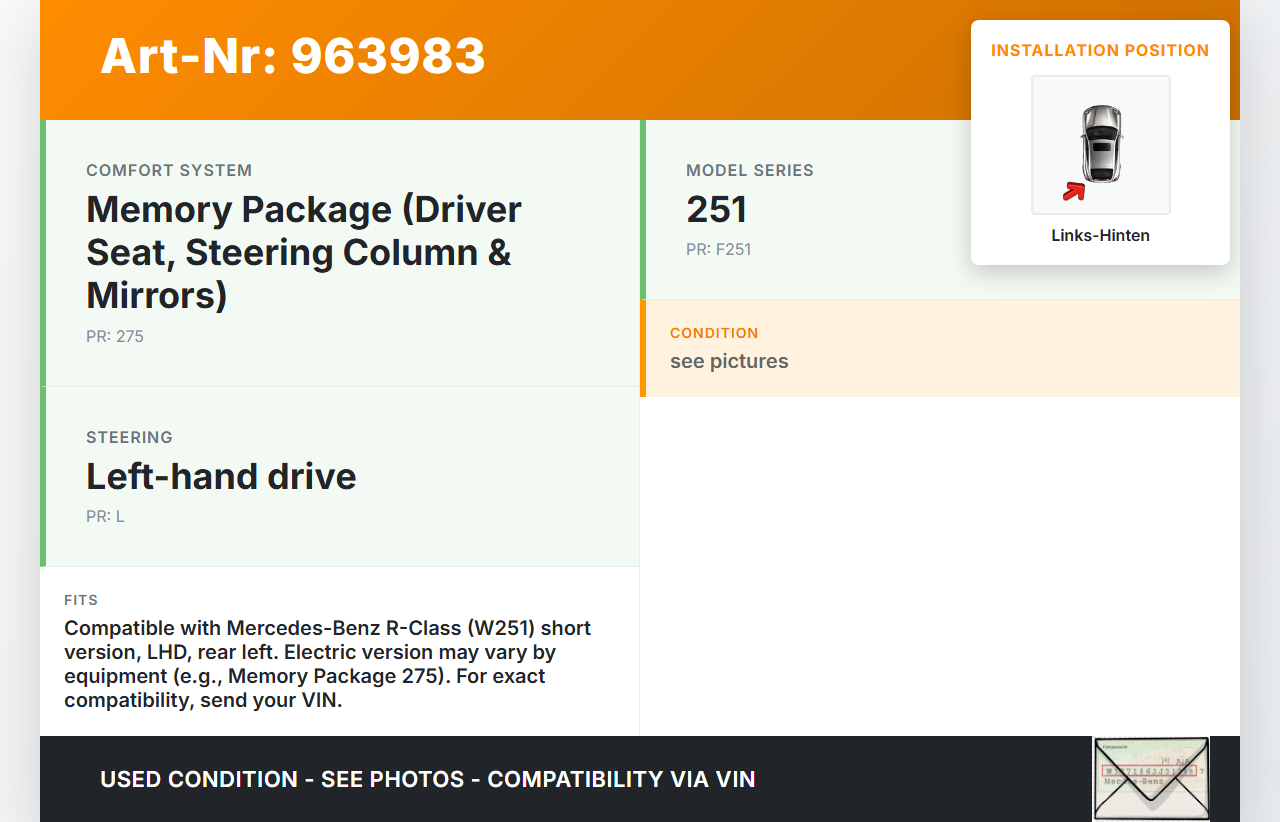Viewport: 1280px width, 822px height.
Task: Click the Art-Nr: 963983 heading
Action: (292, 56)
